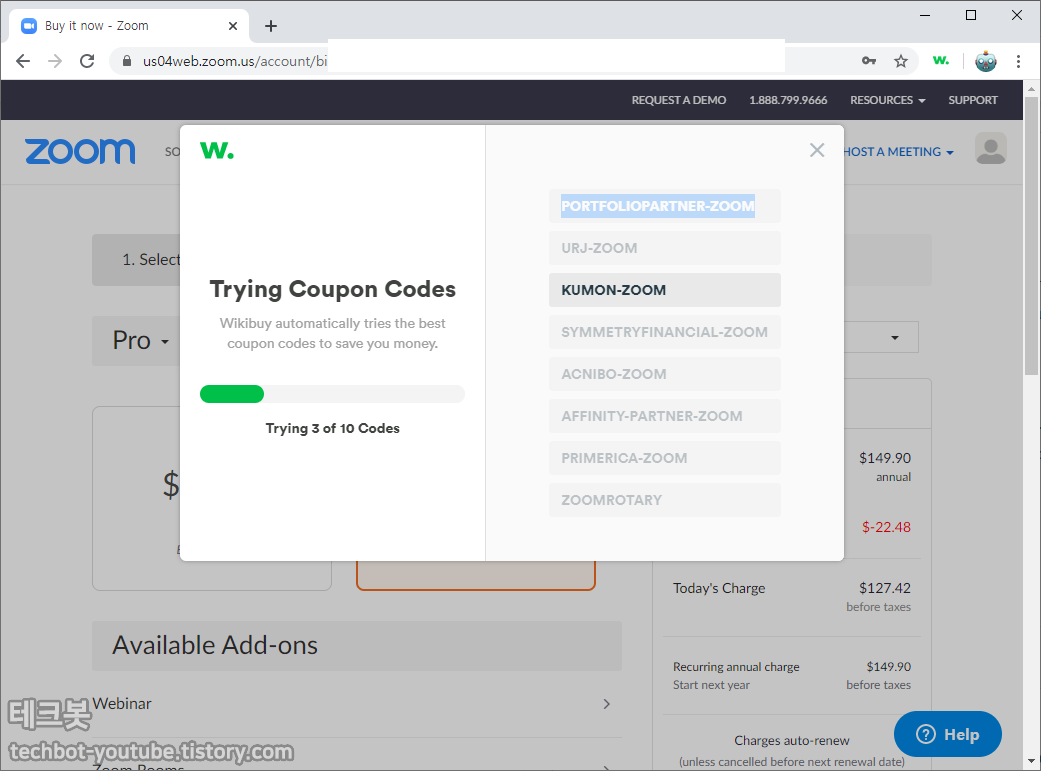1041x771 pixels.
Task: Open the user profile avatar
Action: tap(991, 148)
